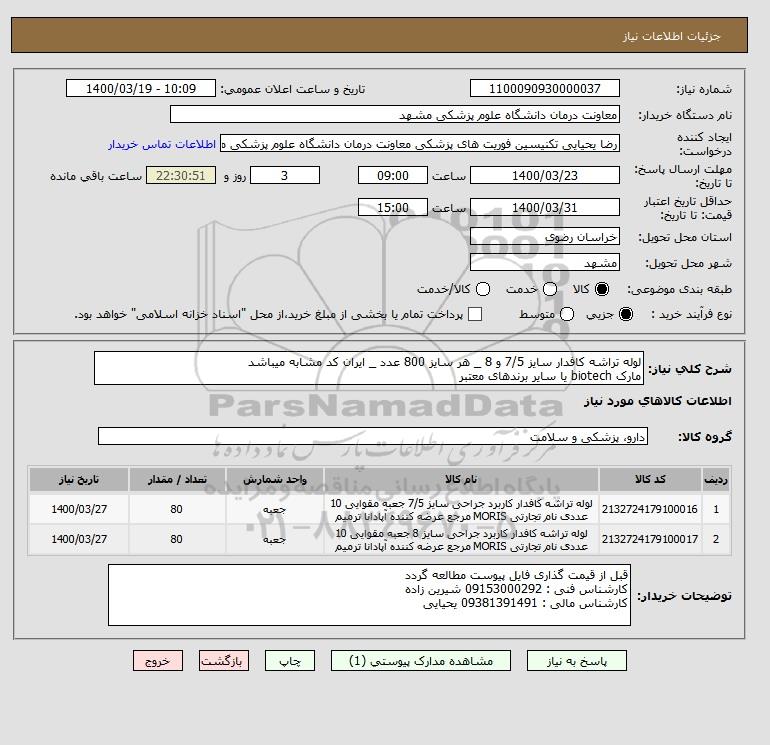The height and width of the screenshot is (745, 770).
Task: Click the کد کالا column header
Action: pyautogui.click(x=650, y=479)
